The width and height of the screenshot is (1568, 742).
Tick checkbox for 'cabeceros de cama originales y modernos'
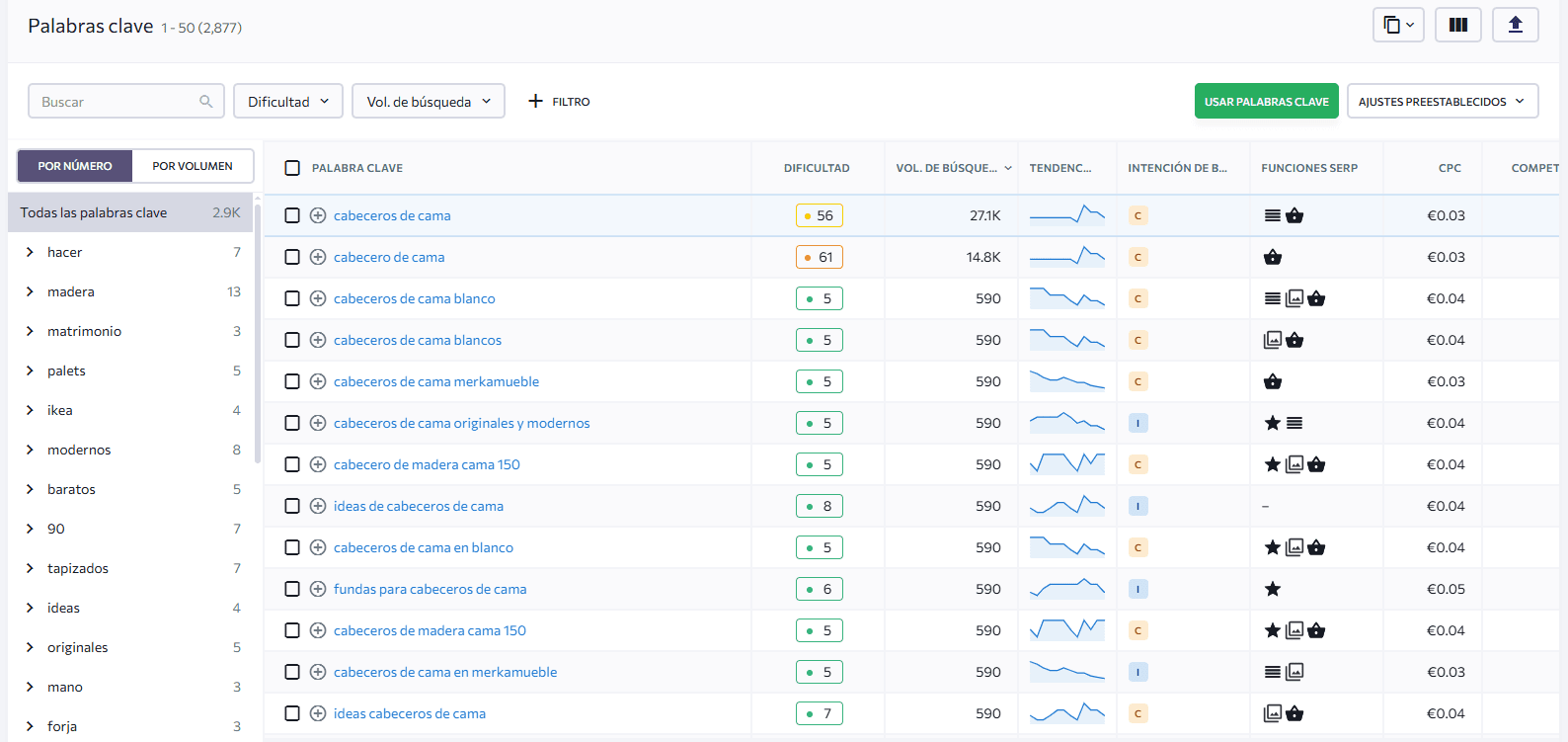coord(292,423)
